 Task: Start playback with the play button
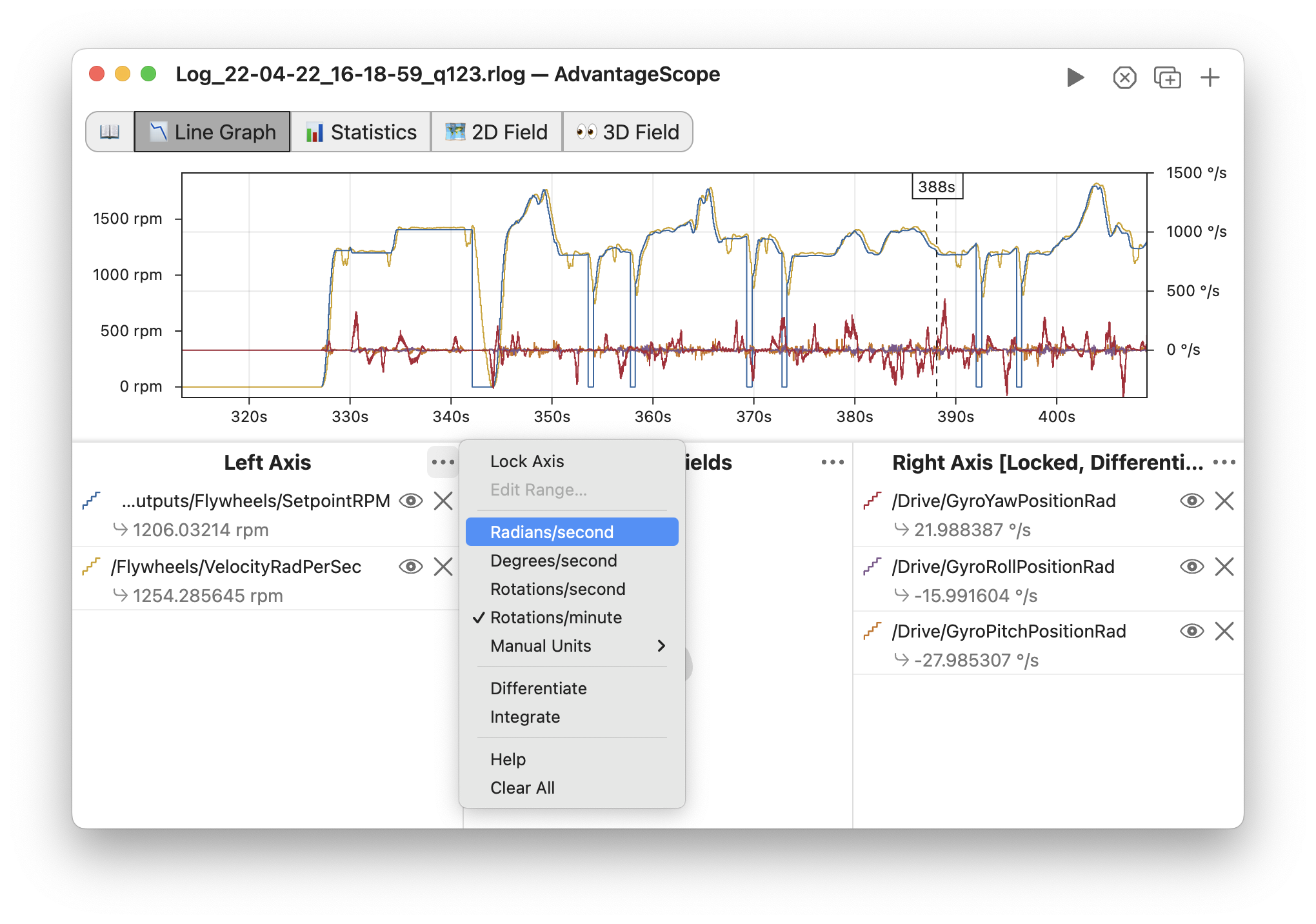tap(1075, 77)
